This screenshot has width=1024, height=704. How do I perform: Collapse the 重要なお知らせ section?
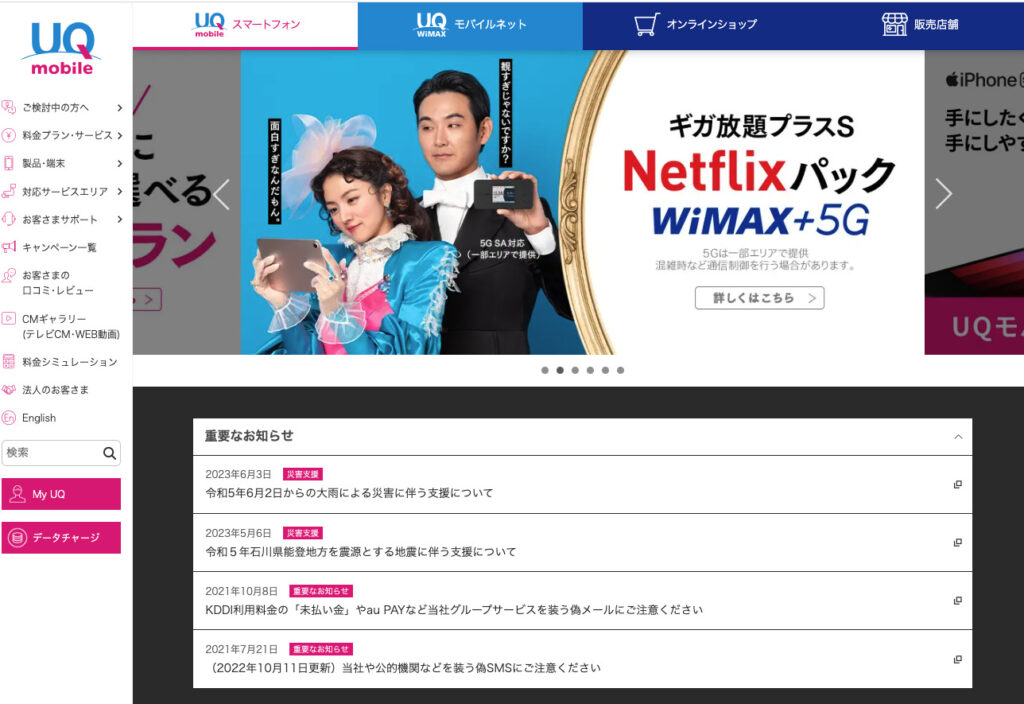coord(958,437)
